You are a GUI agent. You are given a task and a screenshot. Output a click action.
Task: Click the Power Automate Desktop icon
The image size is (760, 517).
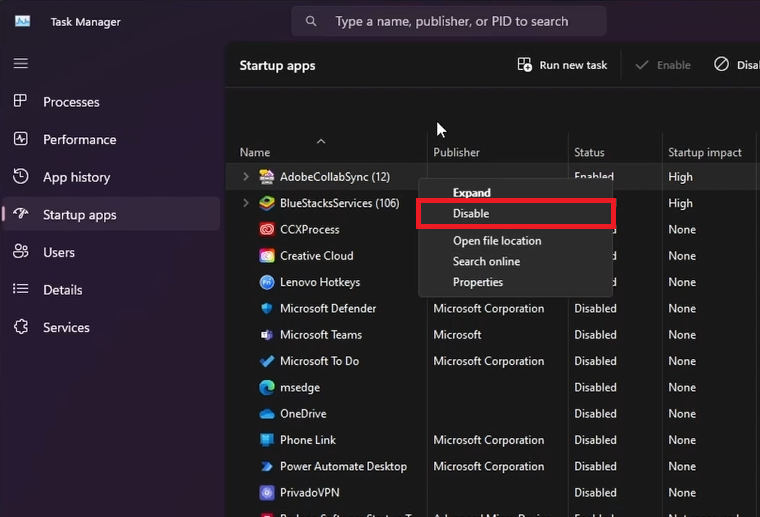tap(267, 467)
